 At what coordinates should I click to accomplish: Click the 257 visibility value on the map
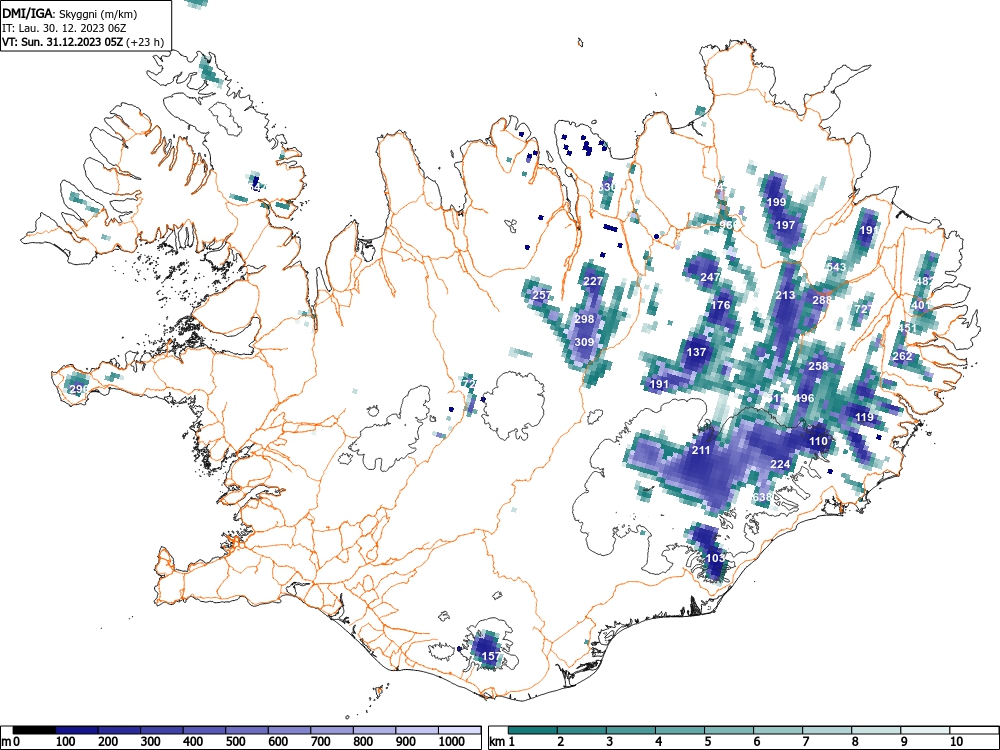point(541,295)
